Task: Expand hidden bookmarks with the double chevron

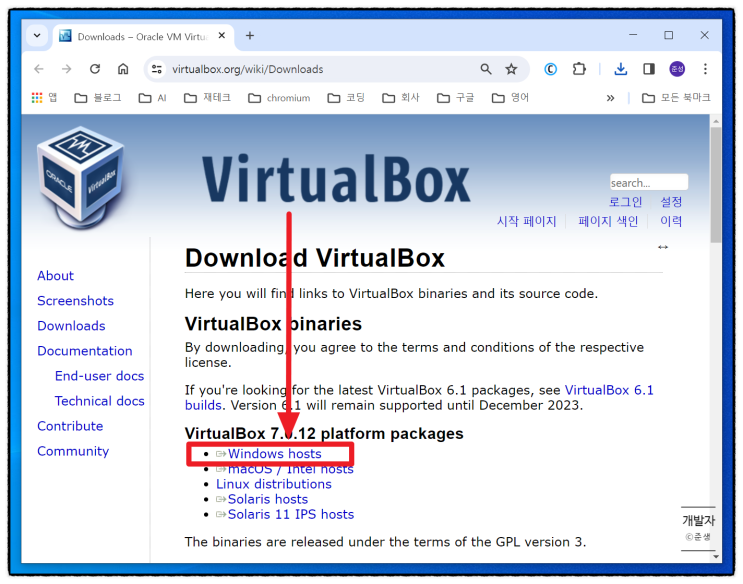Action: 610,98
